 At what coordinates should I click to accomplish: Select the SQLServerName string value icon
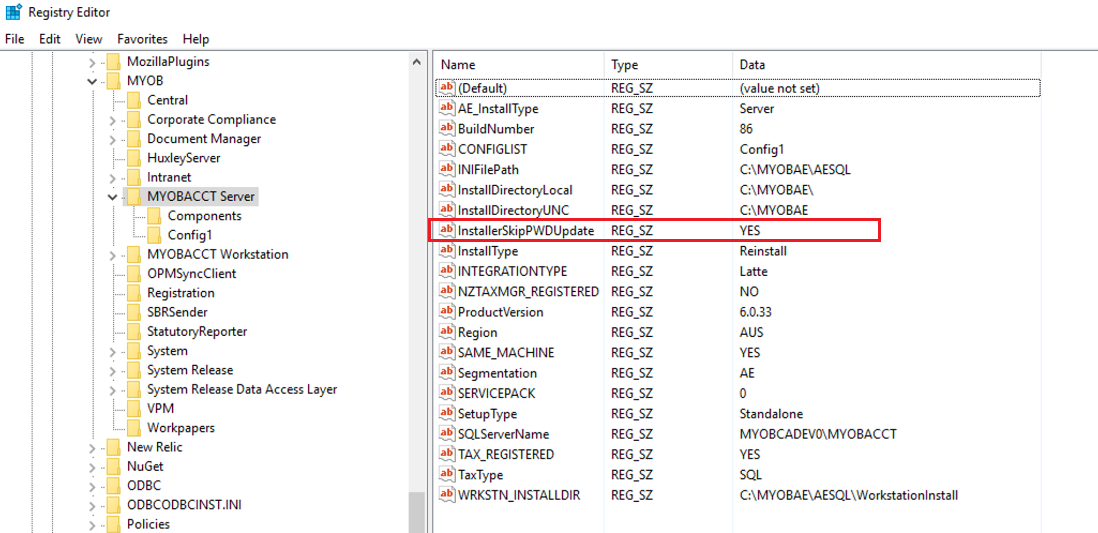point(447,434)
